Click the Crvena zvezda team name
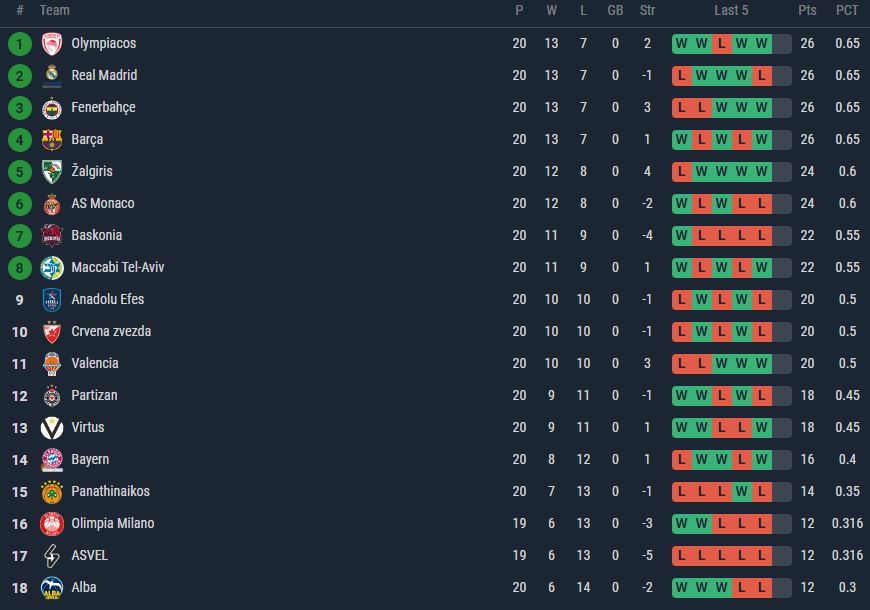 tap(111, 331)
